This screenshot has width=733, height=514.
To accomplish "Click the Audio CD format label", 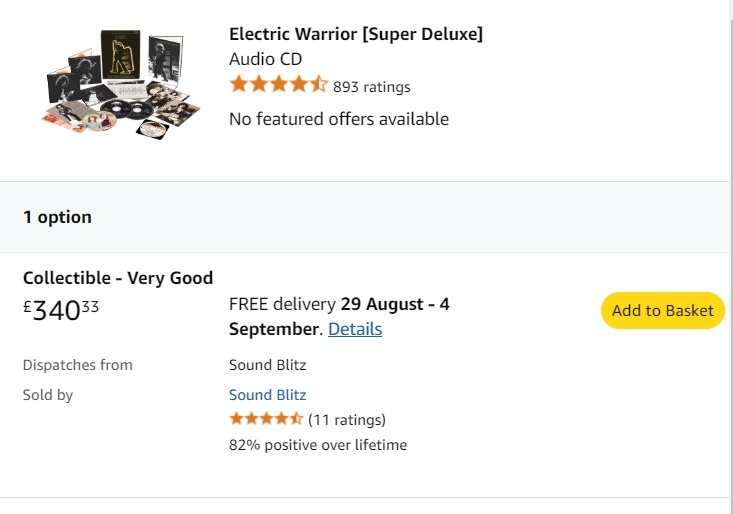I will [x=265, y=59].
